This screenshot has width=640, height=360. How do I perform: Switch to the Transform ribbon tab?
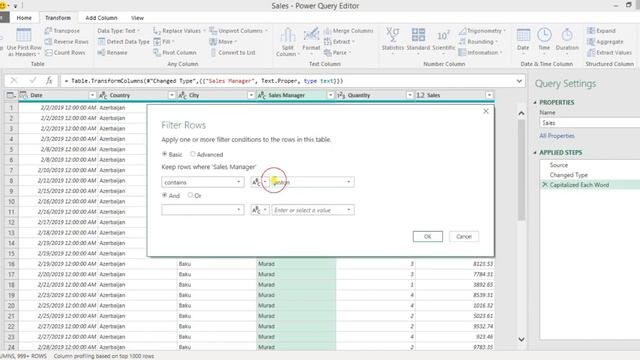point(58,18)
